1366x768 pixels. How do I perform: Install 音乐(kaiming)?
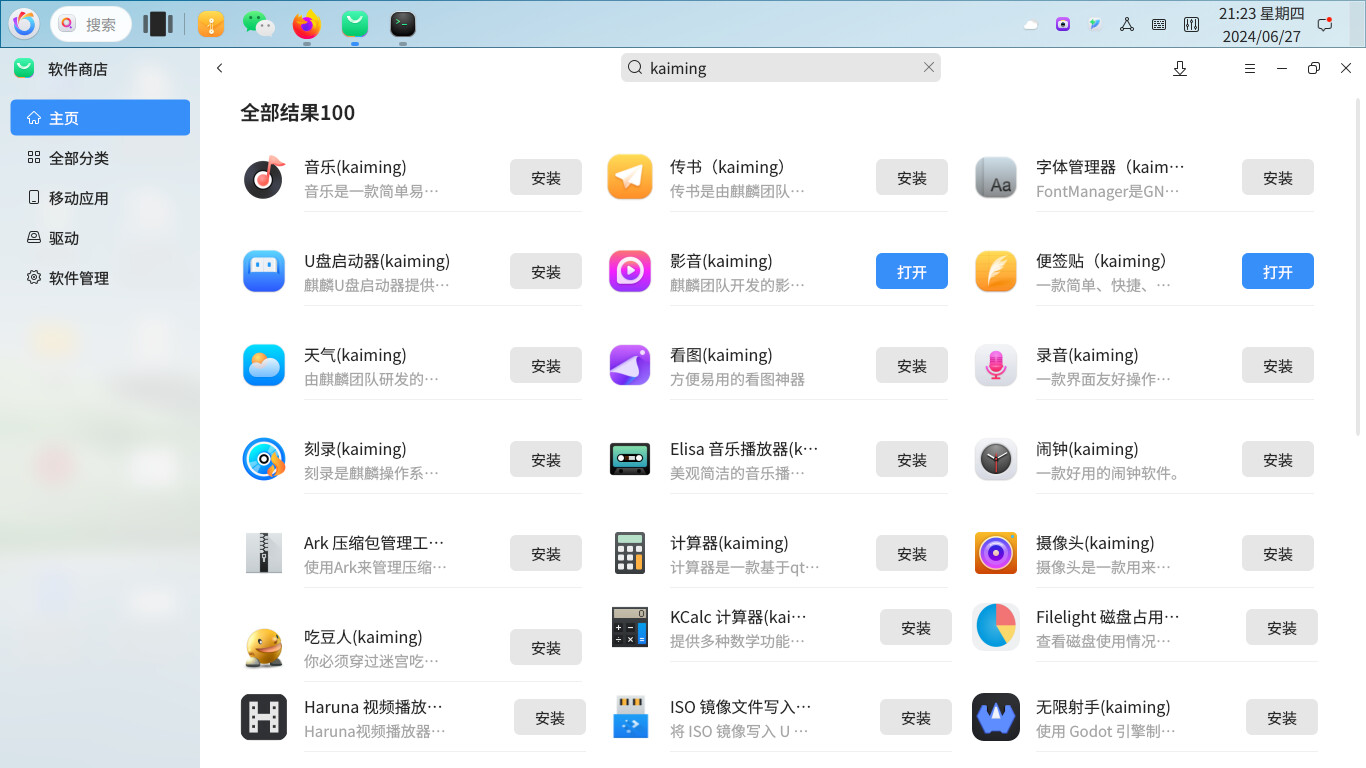click(546, 178)
